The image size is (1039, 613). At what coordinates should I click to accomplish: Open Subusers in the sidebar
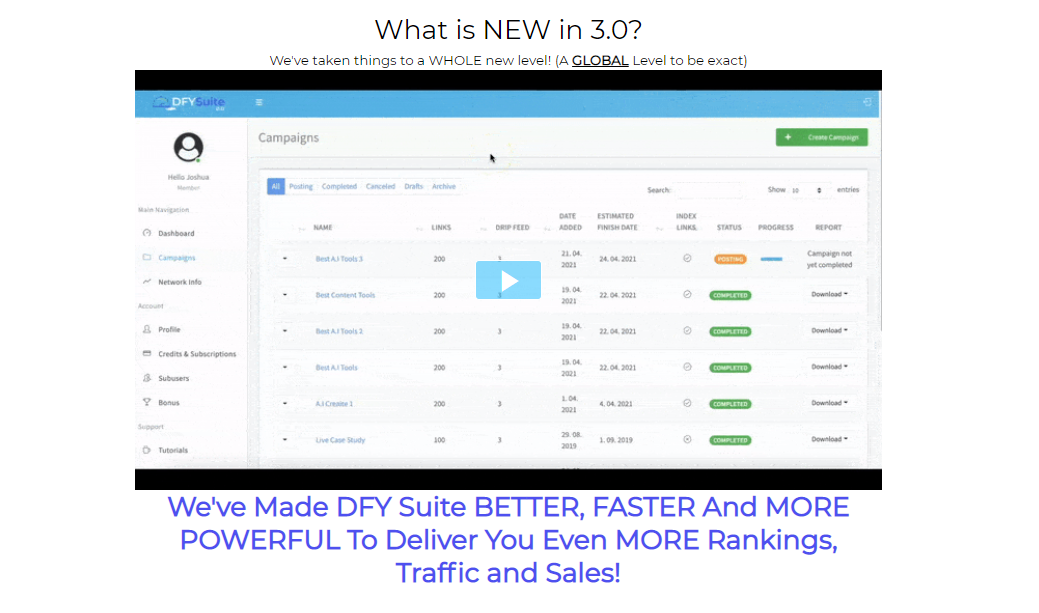[174, 378]
